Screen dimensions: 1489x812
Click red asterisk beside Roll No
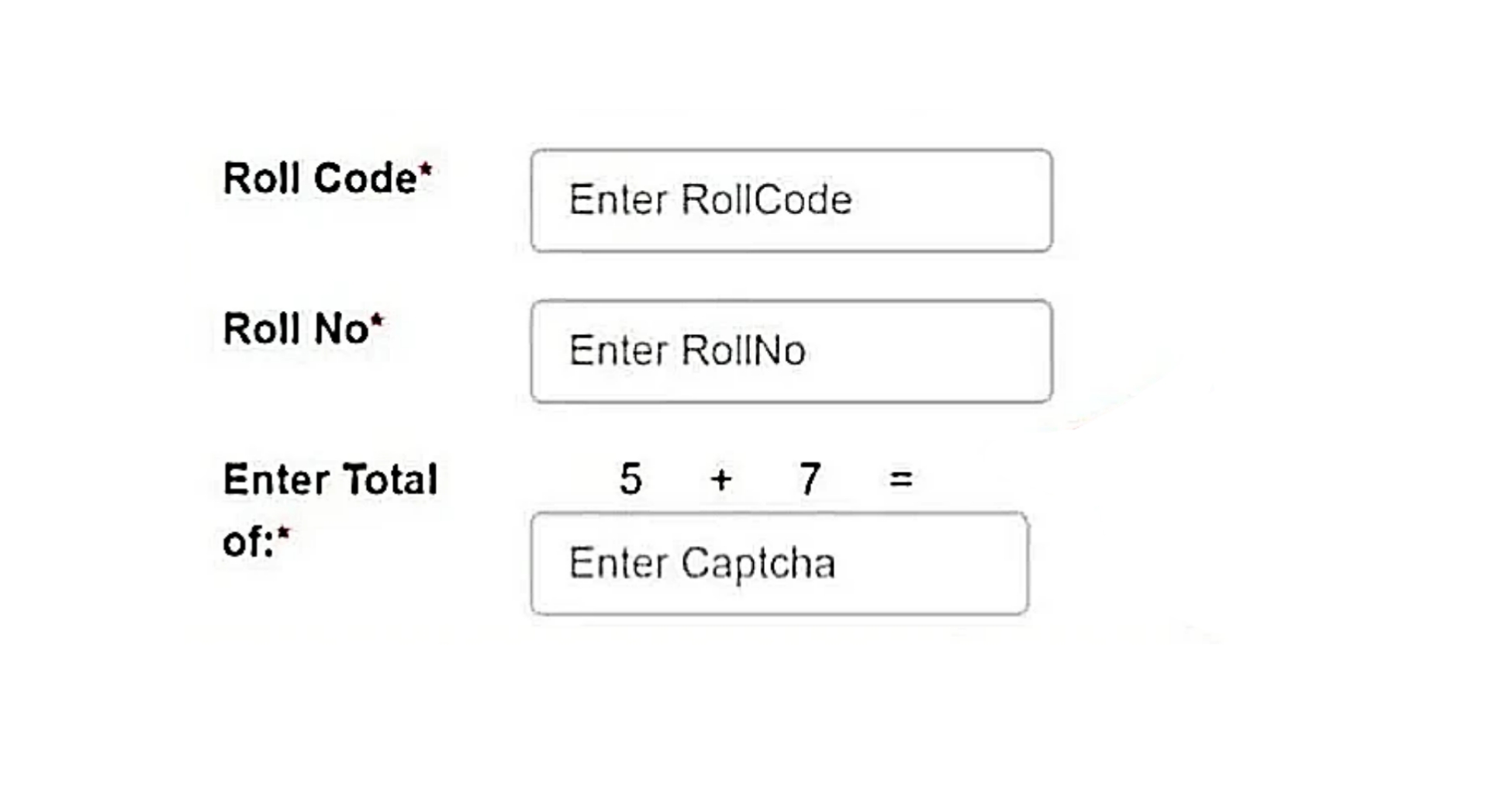(377, 320)
